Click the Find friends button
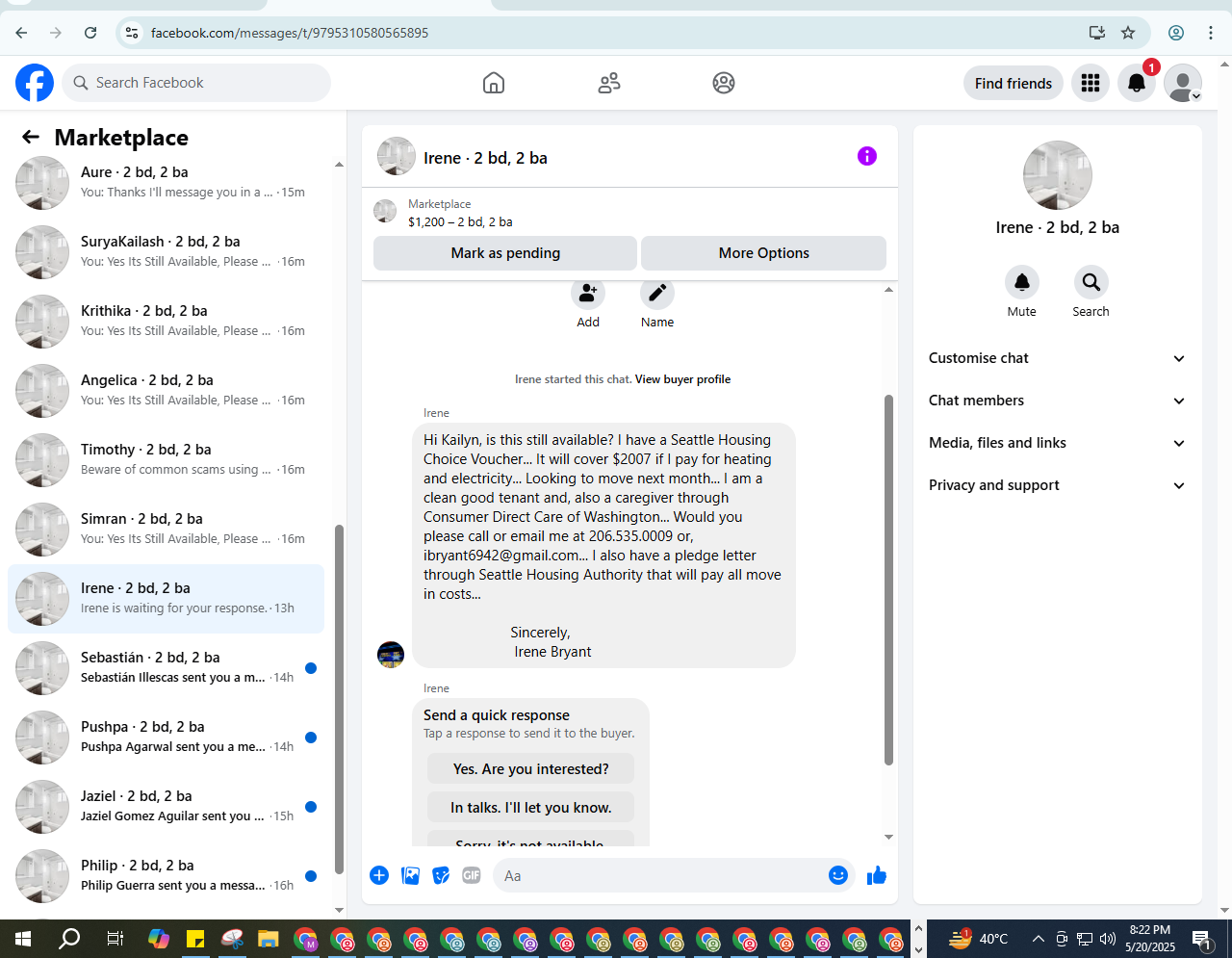1232x958 pixels. pos(1014,83)
